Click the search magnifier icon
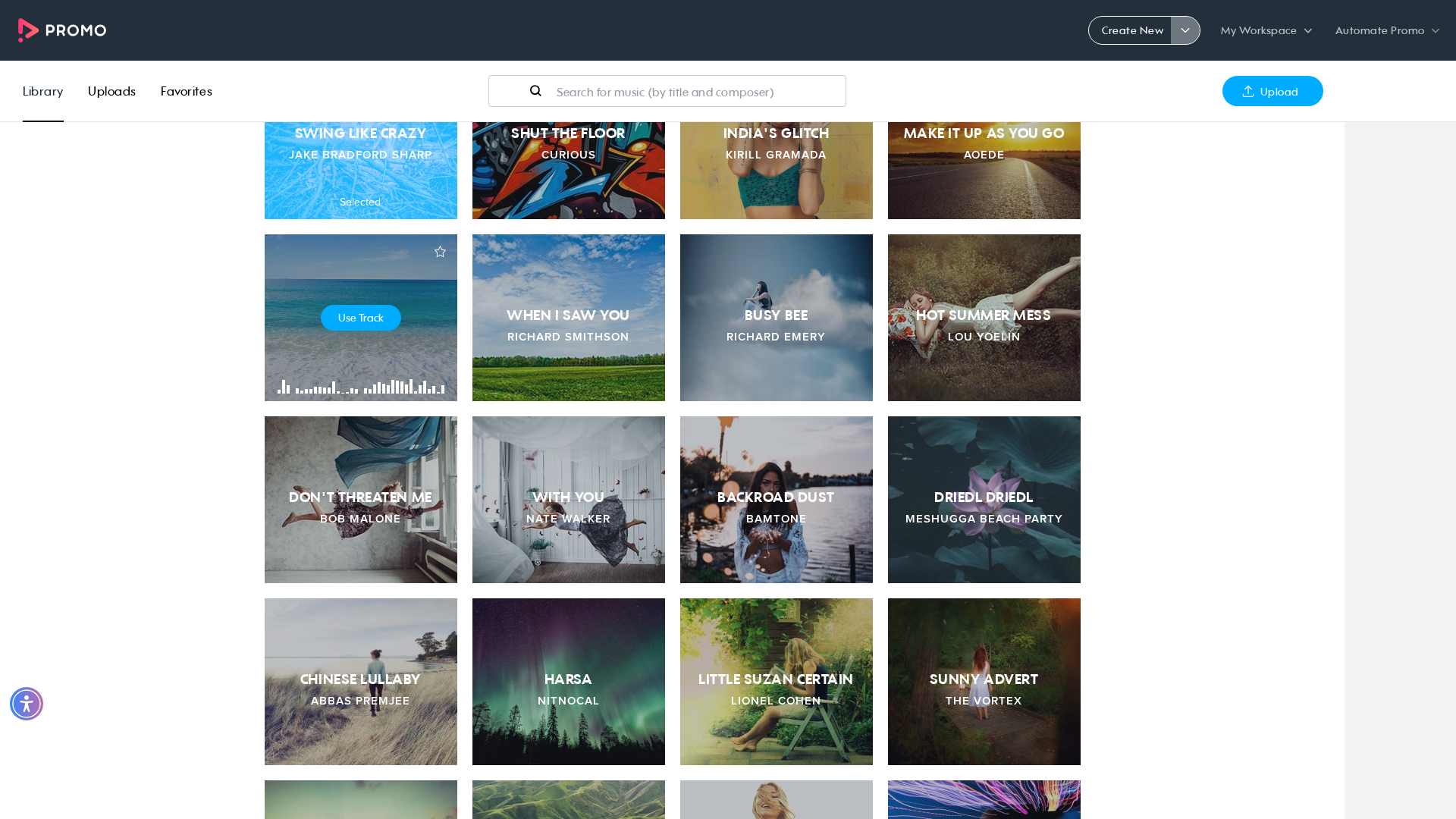This screenshot has height=819, width=1456. 535,91
